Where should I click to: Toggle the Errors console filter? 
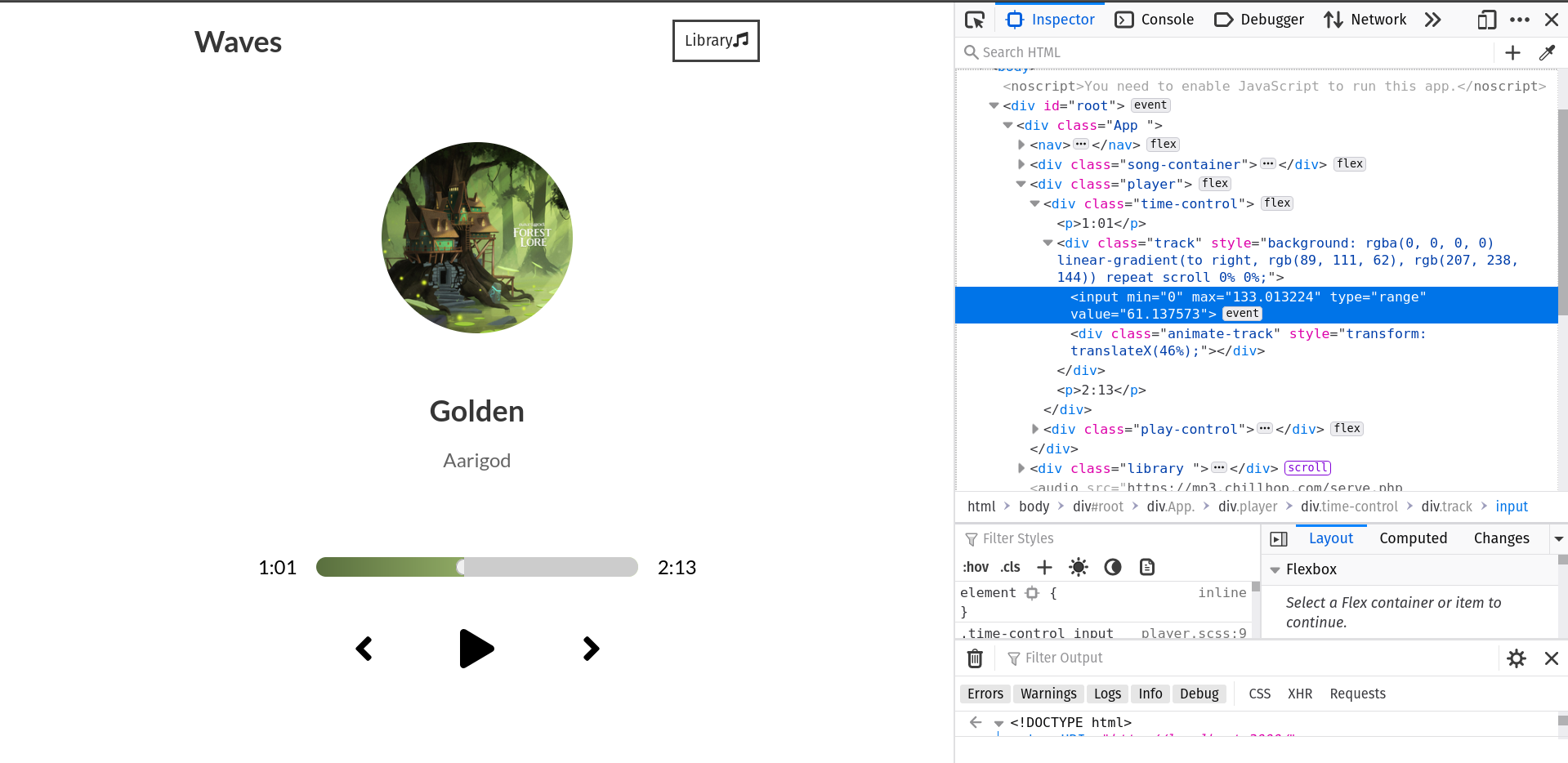[x=985, y=694]
